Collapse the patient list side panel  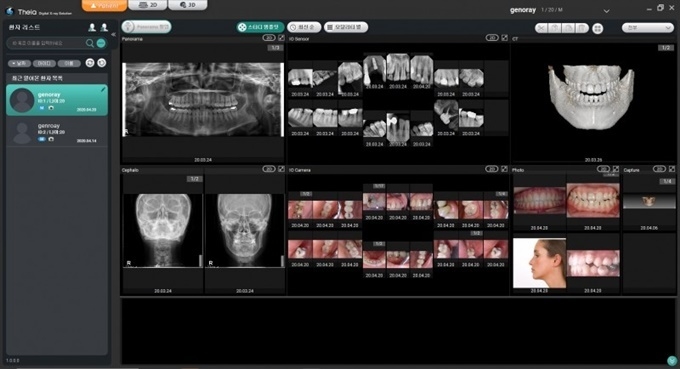point(113,34)
